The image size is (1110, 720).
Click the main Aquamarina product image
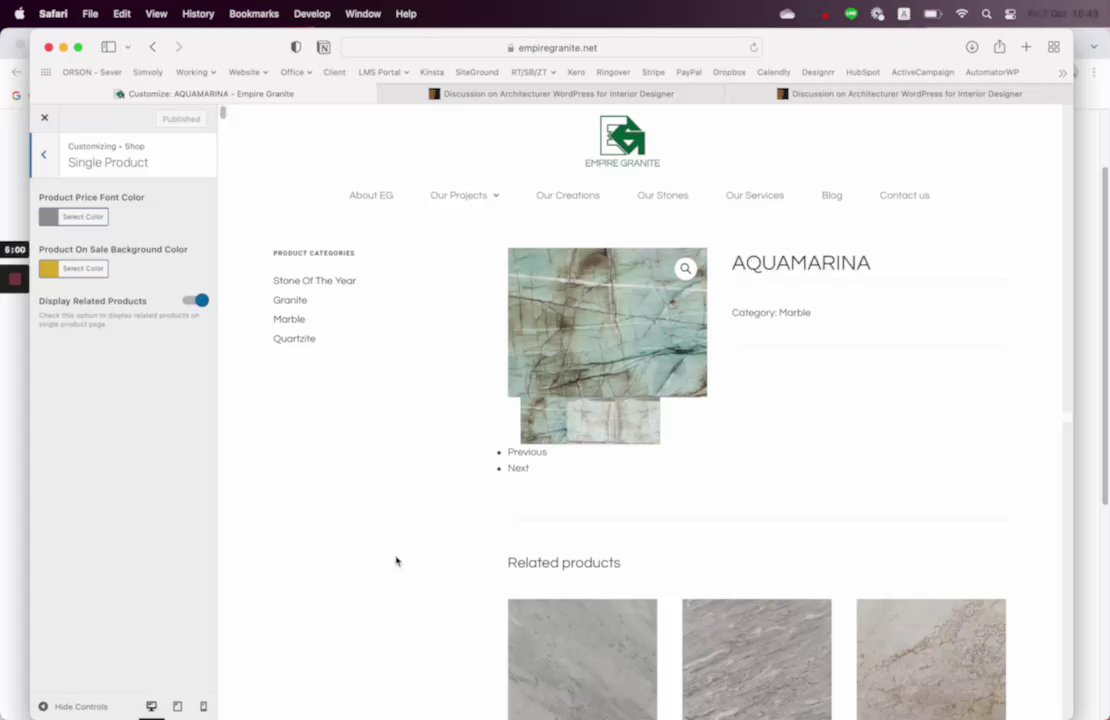pyautogui.click(x=607, y=322)
